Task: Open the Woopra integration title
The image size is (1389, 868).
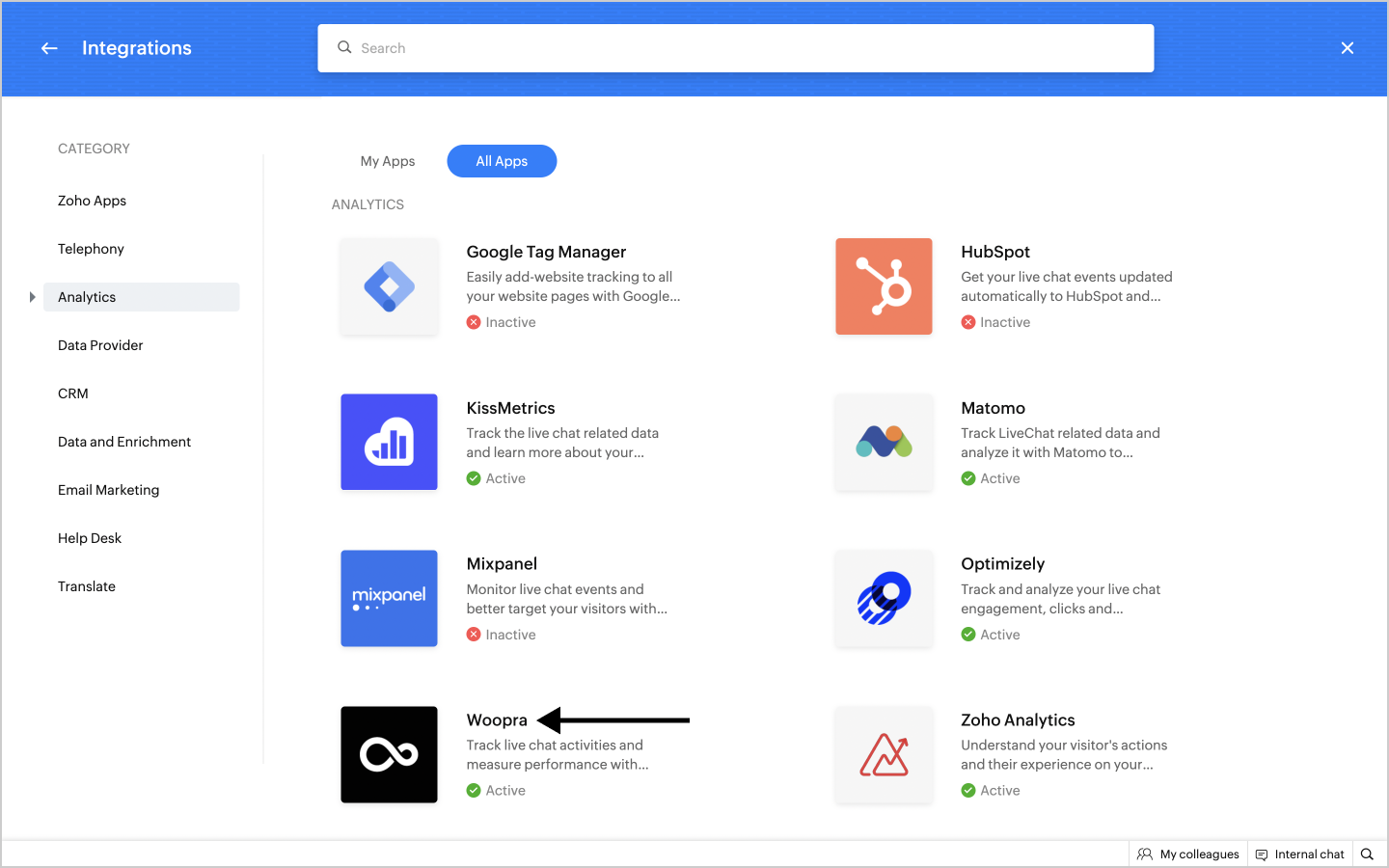Action: [x=497, y=720]
